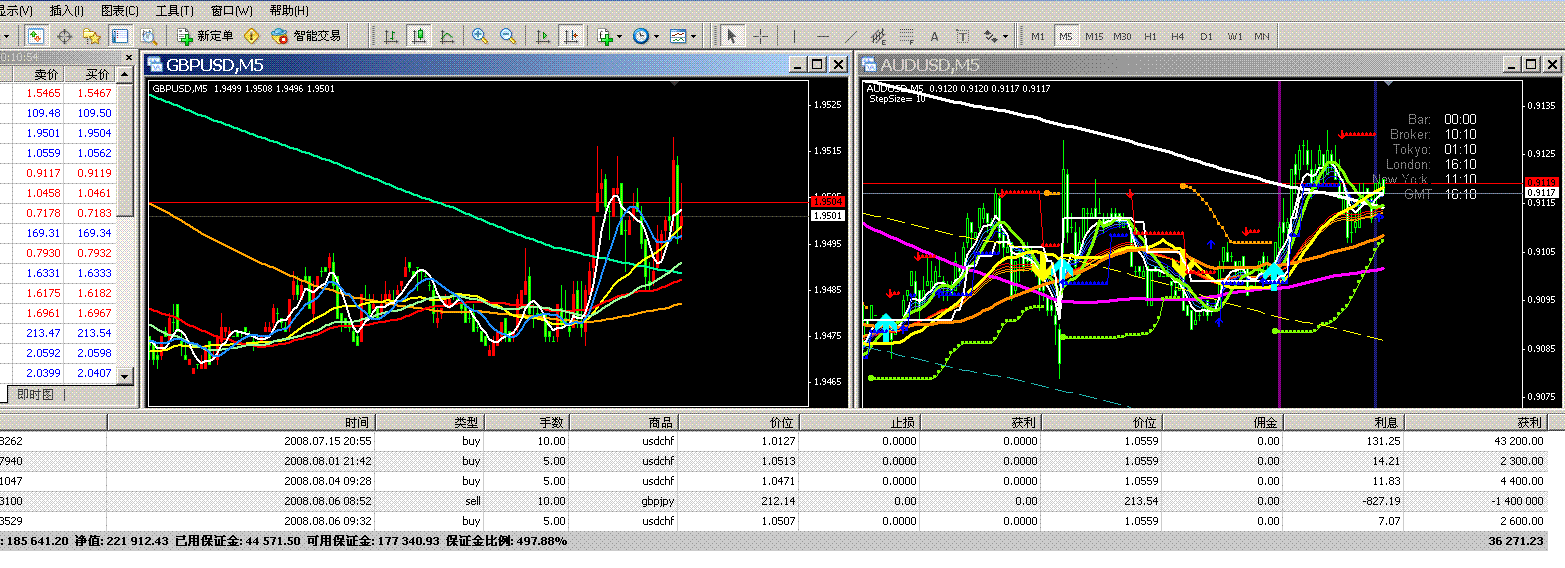Image resolution: width=1565 pixels, height=568 pixels.
Task: Open the 图表(C) menu
Action: click(x=120, y=10)
